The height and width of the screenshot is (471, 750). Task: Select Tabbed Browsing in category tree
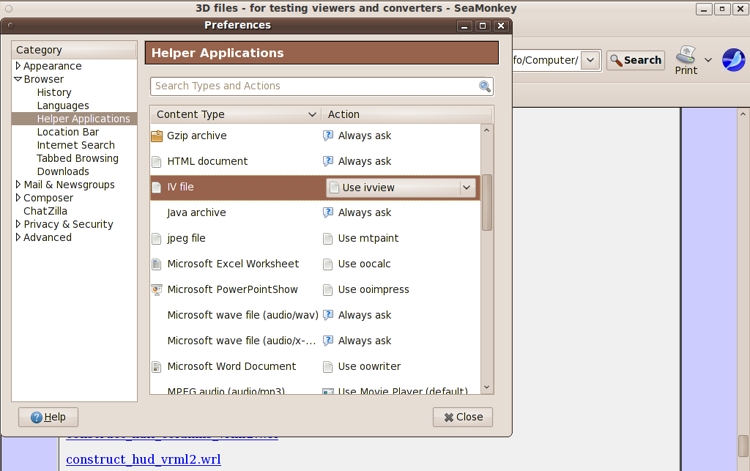pyautogui.click(x=77, y=158)
